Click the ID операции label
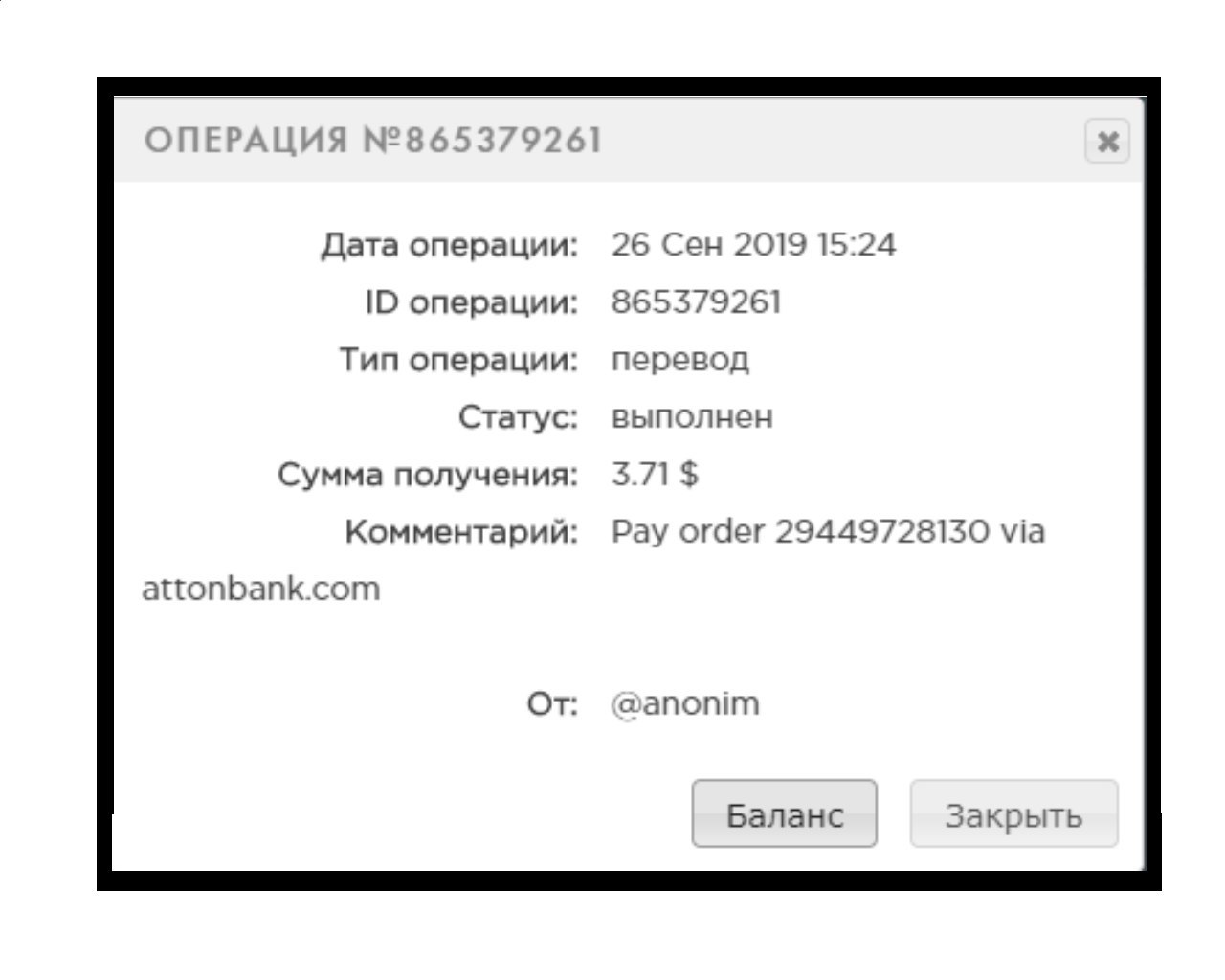 (472, 303)
